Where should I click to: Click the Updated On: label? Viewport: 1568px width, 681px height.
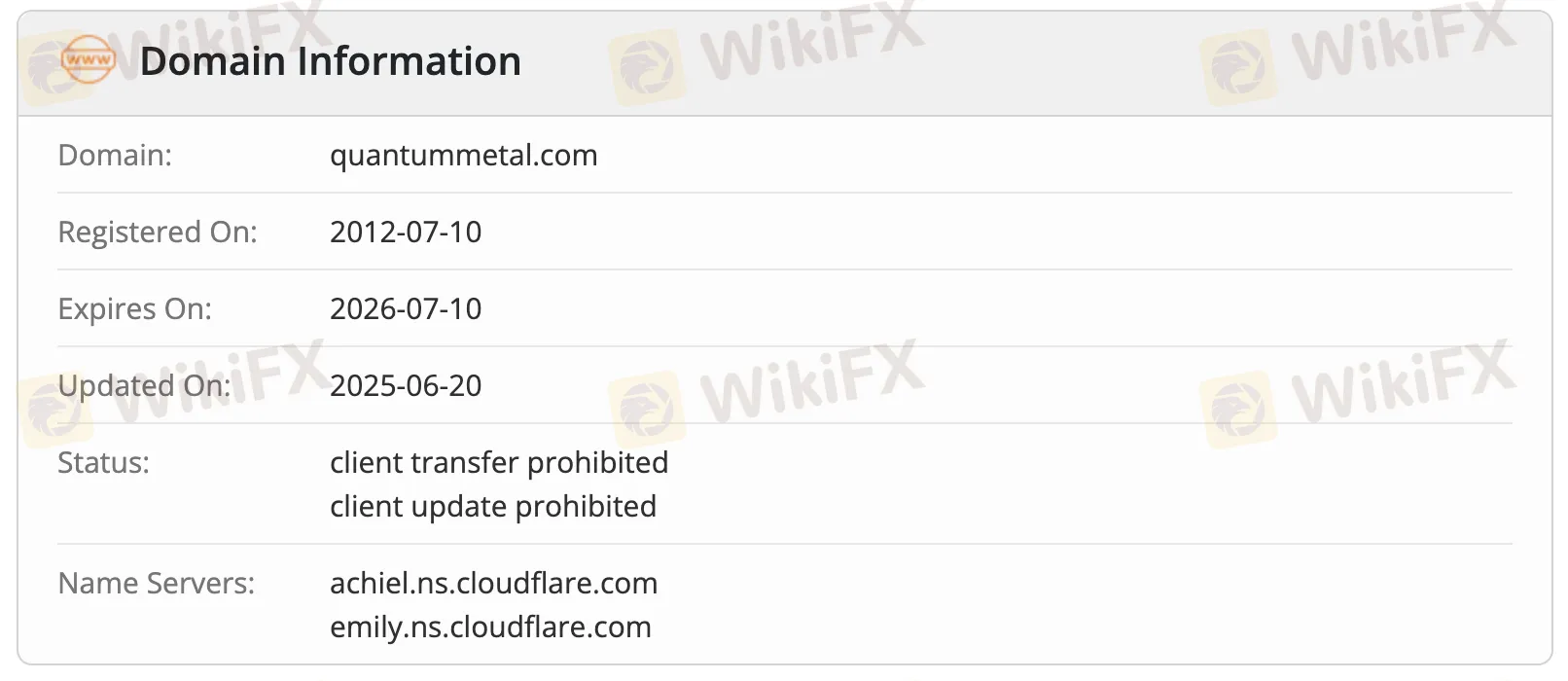[144, 386]
